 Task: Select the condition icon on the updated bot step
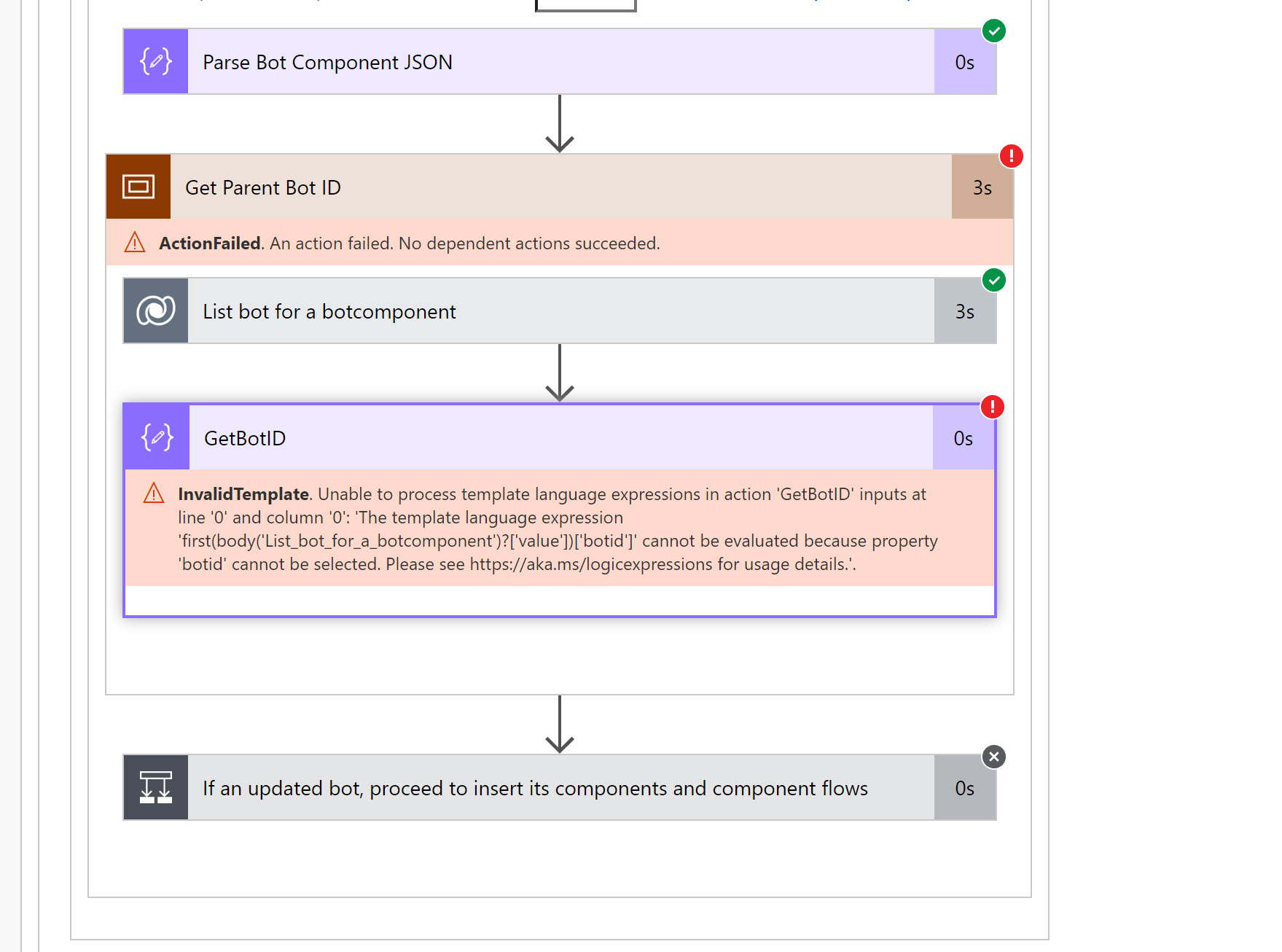(155, 788)
